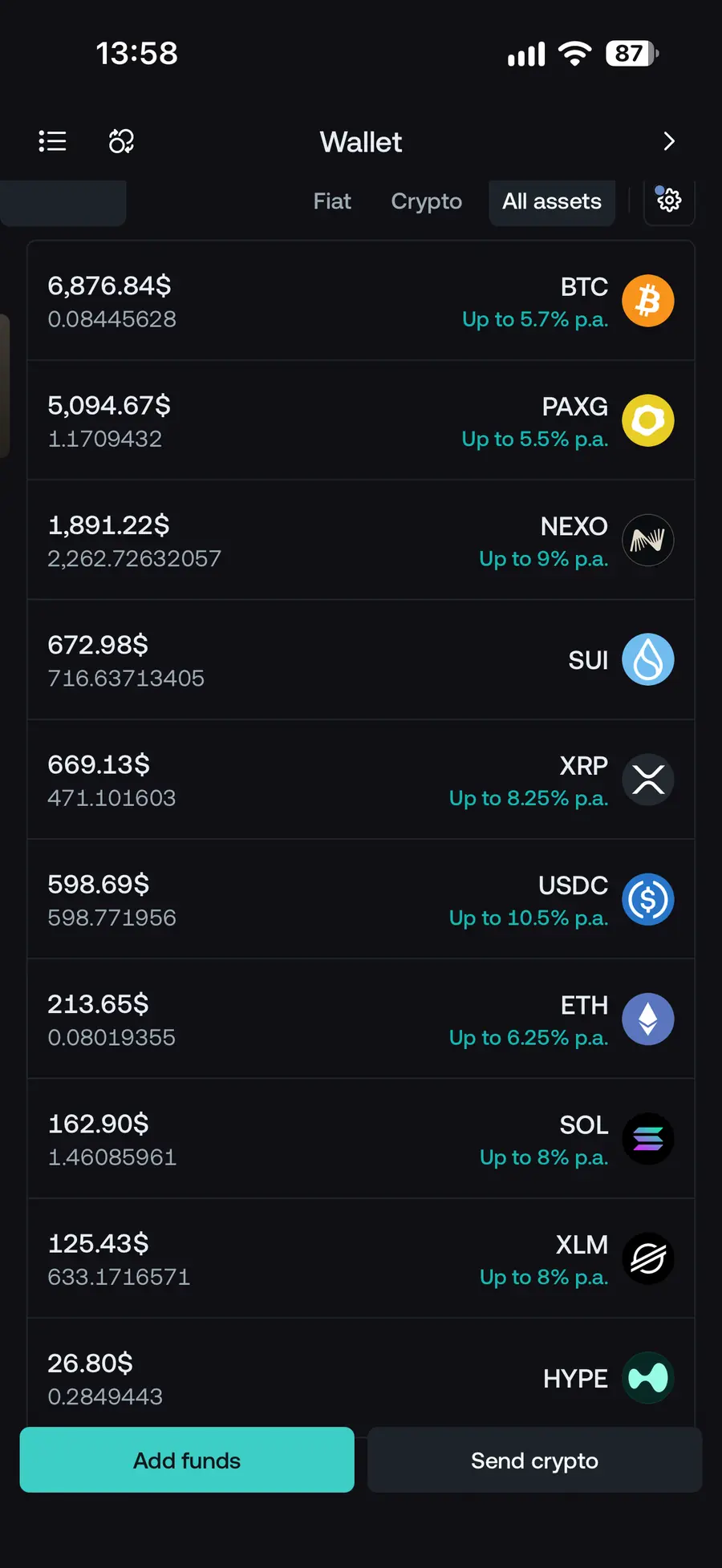The height and width of the screenshot is (1568, 722).
Task: Tap the Send crypto button
Action: [x=534, y=1460]
